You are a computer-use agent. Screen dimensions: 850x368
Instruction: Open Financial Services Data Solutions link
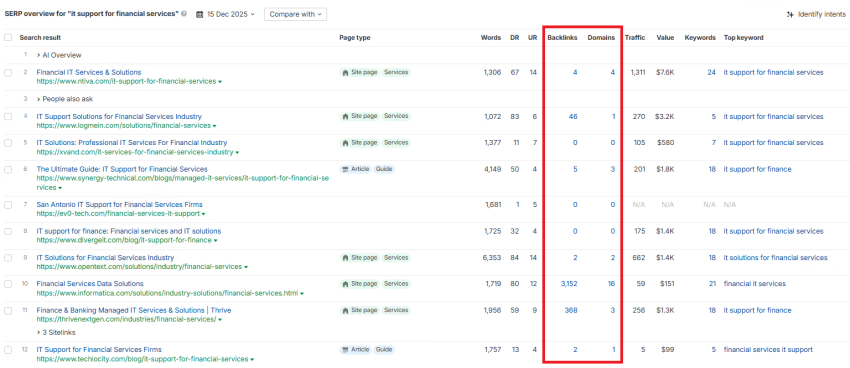(x=90, y=283)
